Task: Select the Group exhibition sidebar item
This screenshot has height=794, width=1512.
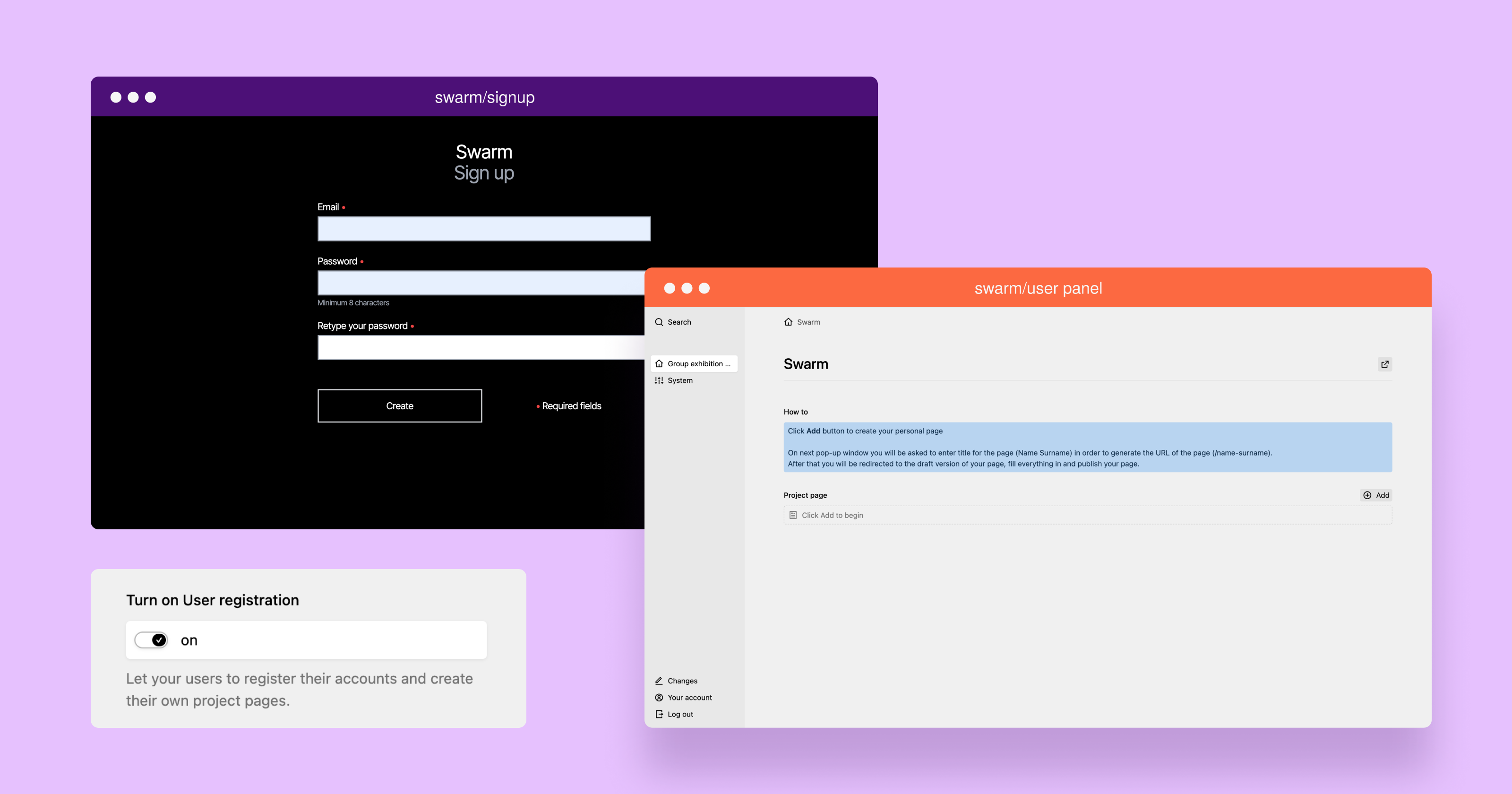Action: (x=698, y=363)
